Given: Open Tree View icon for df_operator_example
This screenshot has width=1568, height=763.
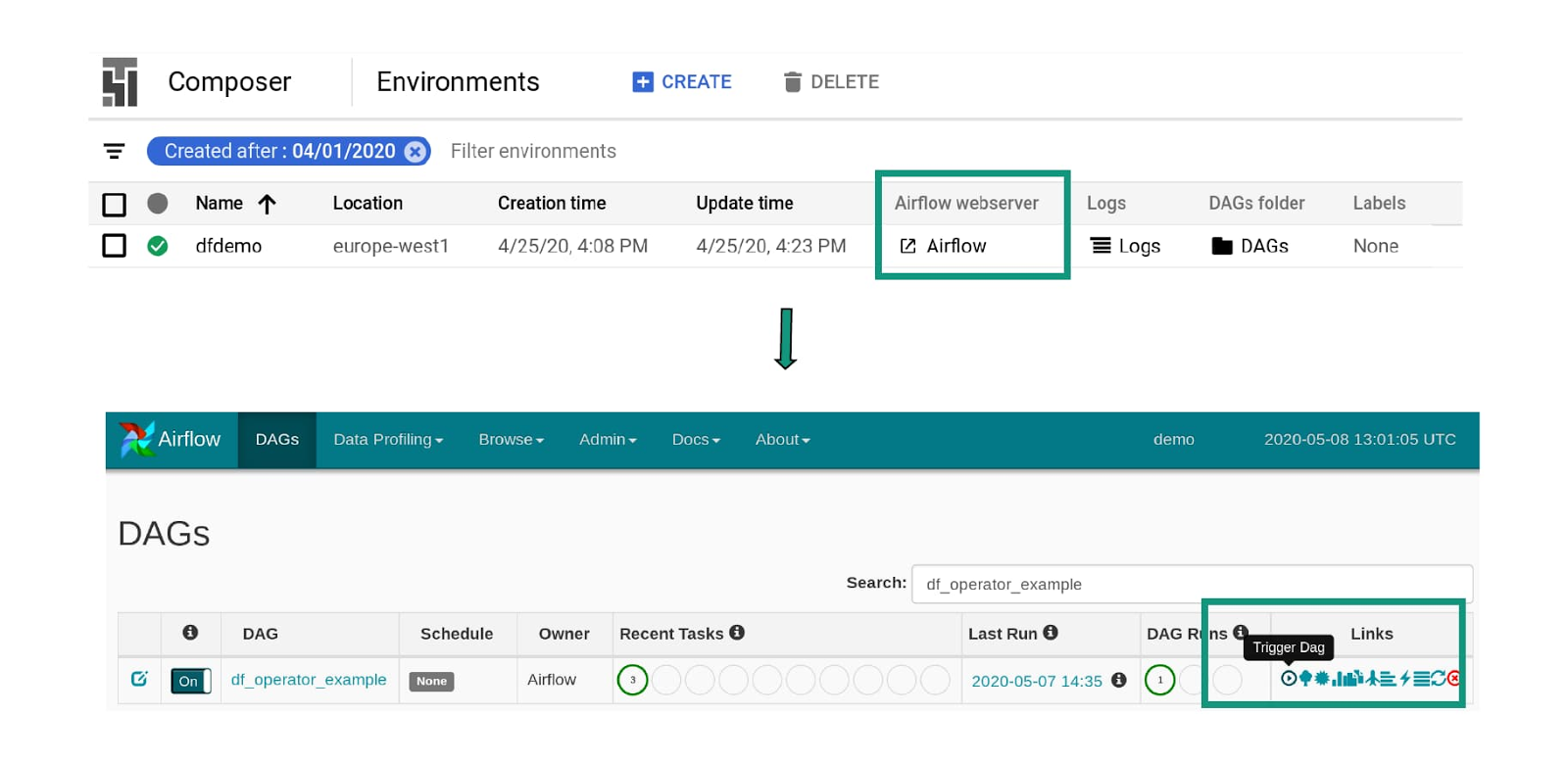Looking at the screenshot, I should coord(1305,678).
